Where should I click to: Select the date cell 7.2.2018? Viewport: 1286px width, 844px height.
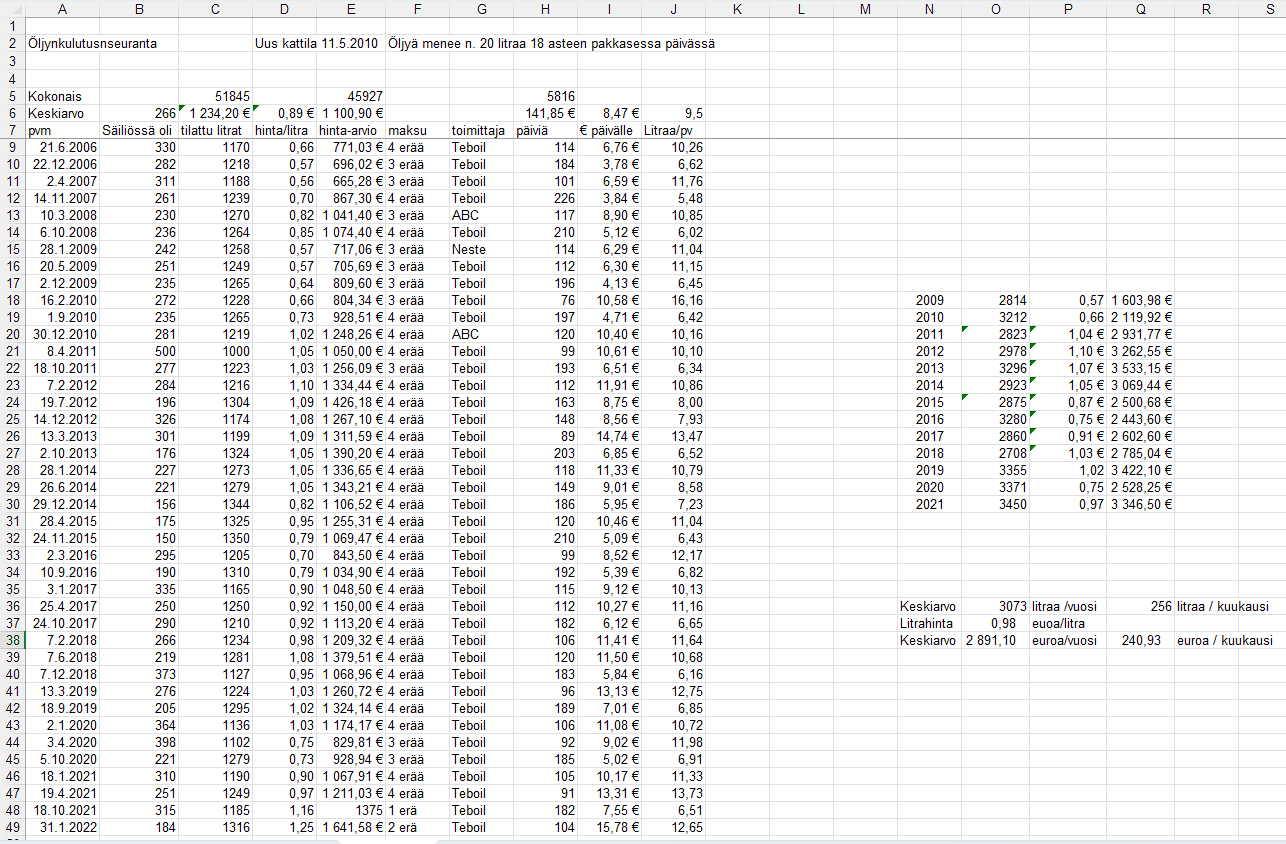click(x=63, y=640)
